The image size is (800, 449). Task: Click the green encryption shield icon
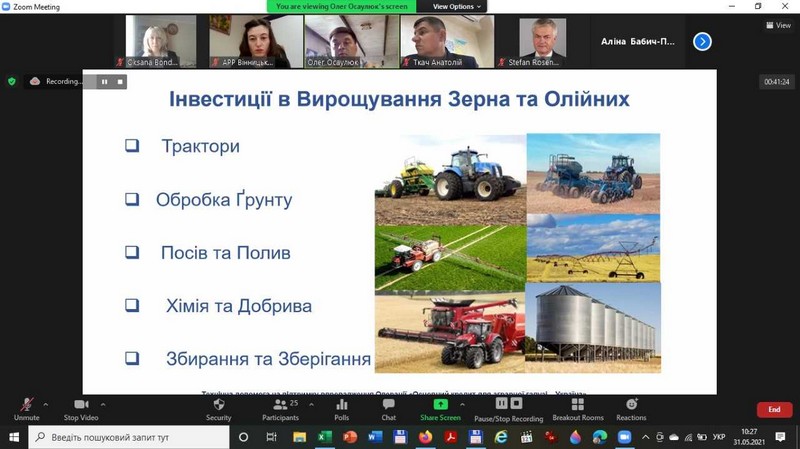tap(12, 81)
